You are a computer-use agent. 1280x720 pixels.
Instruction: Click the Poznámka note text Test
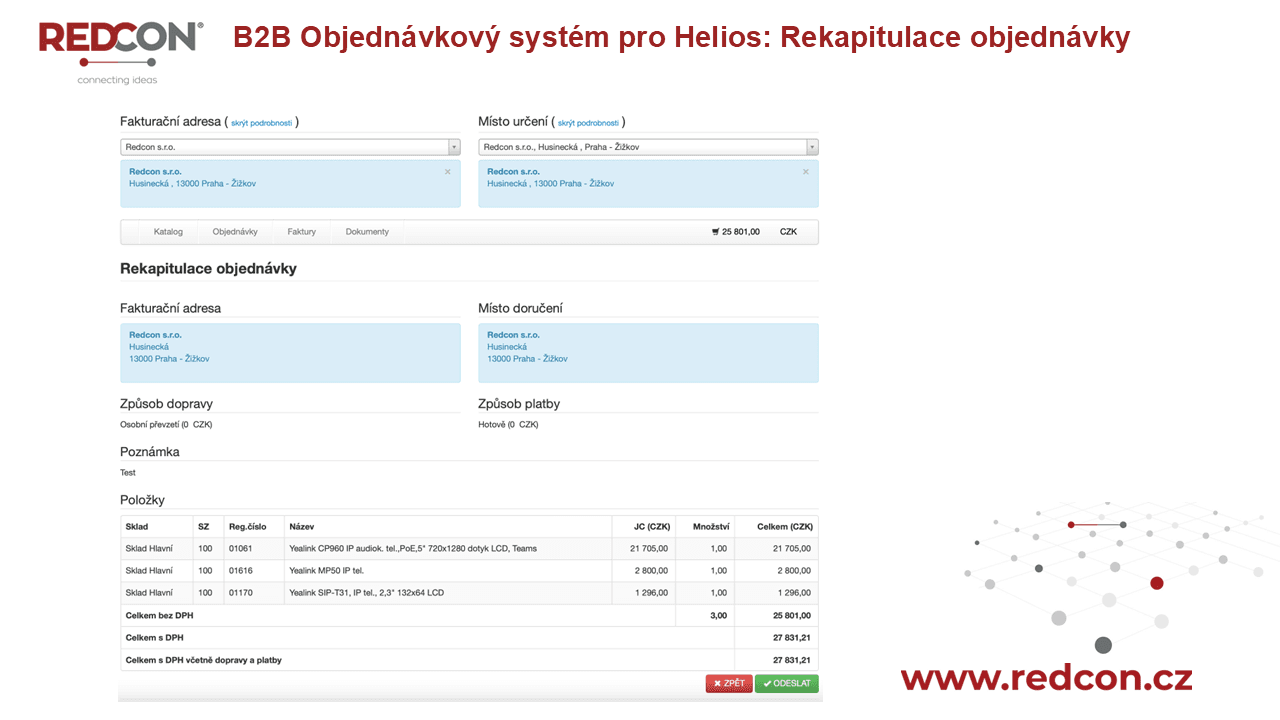click(128, 473)
